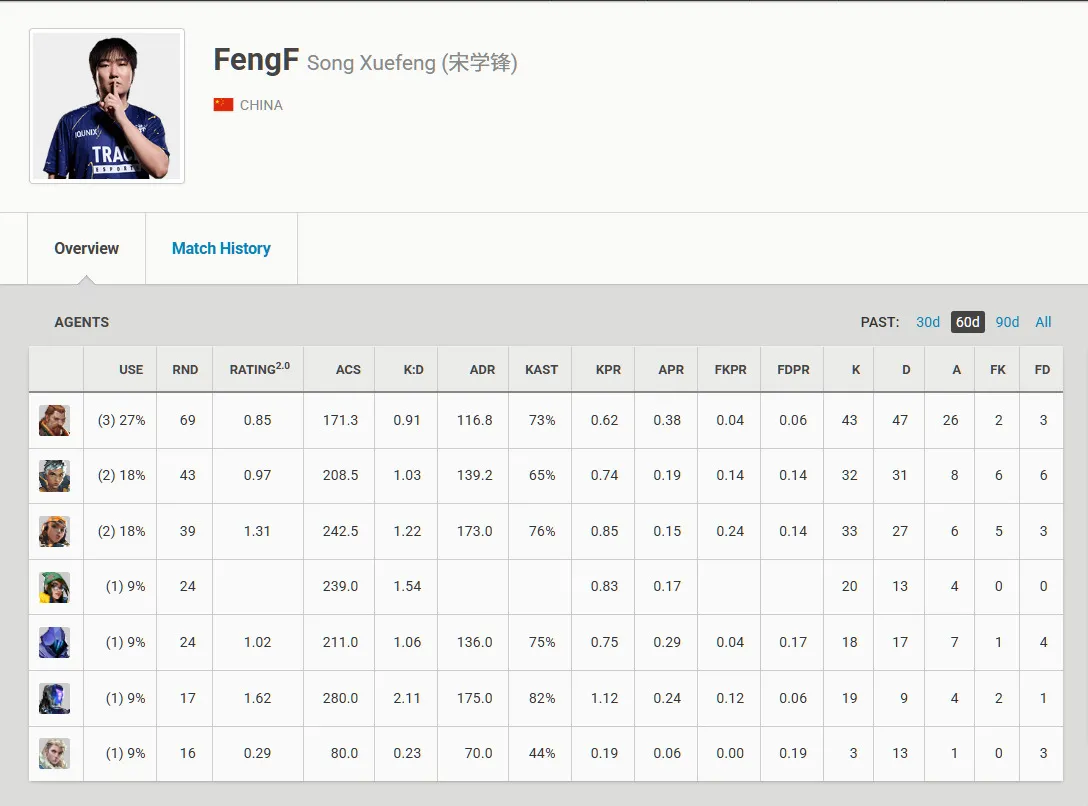The image size is (1088, 806).
Task: Select the Overview tab
Action: pos(87,248)
